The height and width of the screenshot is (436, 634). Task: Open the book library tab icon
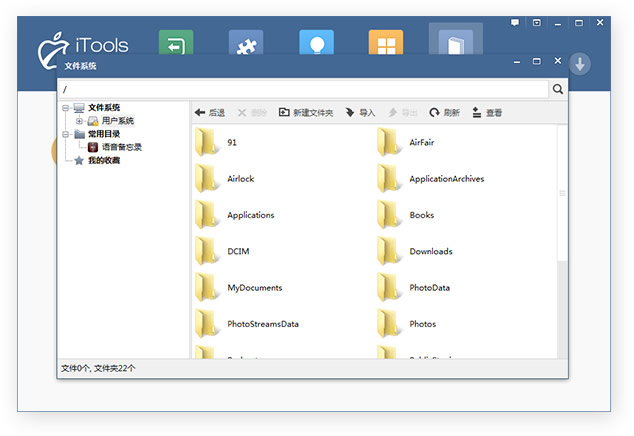[456, 40]
